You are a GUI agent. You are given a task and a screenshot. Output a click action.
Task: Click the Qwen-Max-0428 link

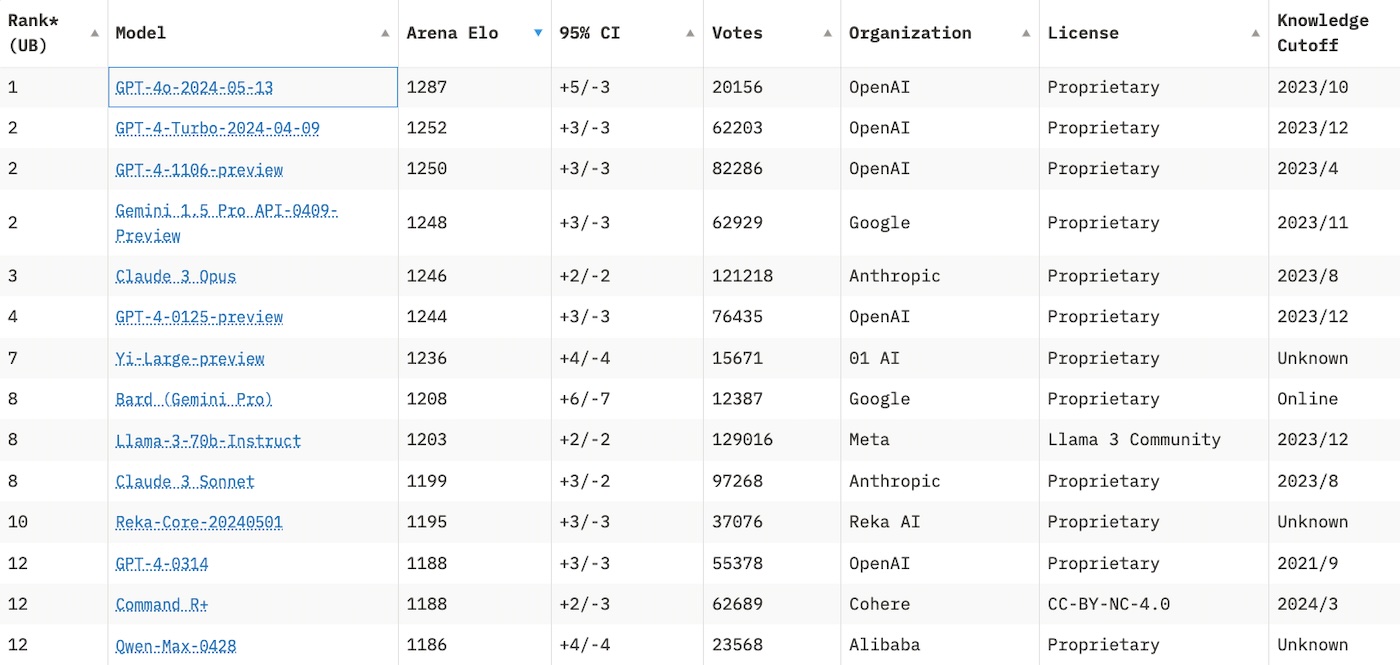(176, 645)
